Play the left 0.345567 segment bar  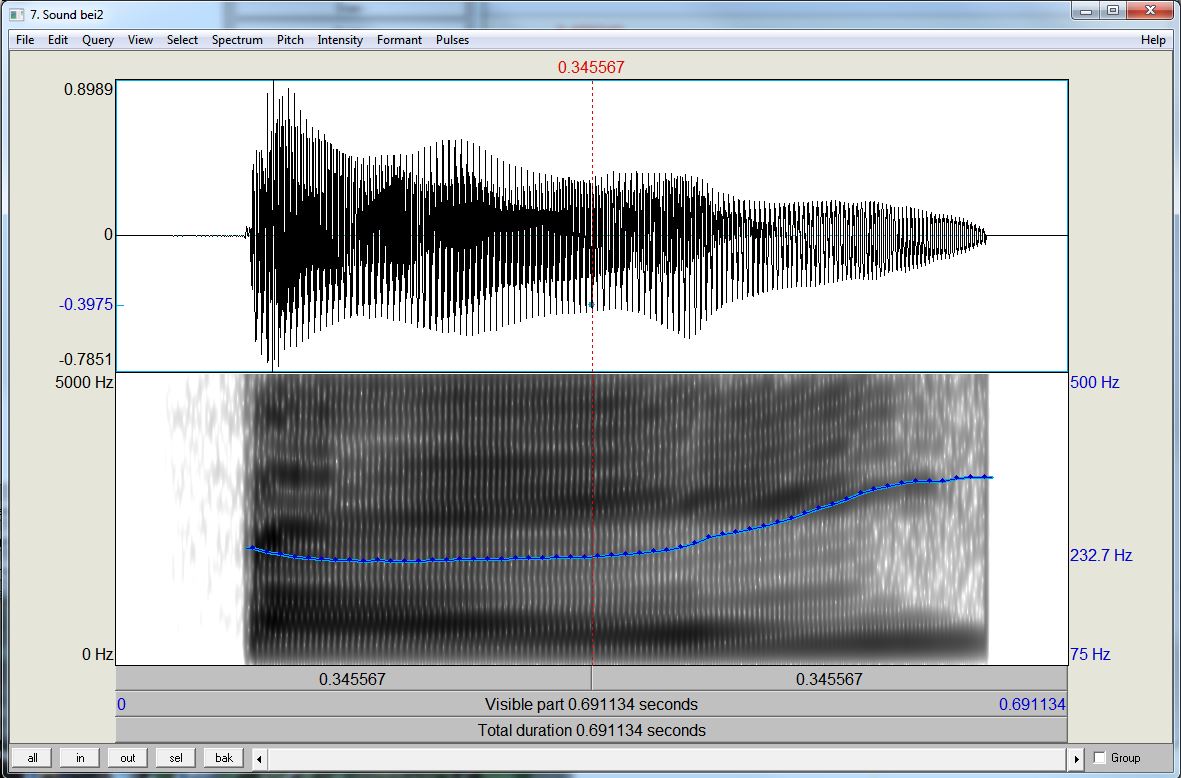click(353, 679)
